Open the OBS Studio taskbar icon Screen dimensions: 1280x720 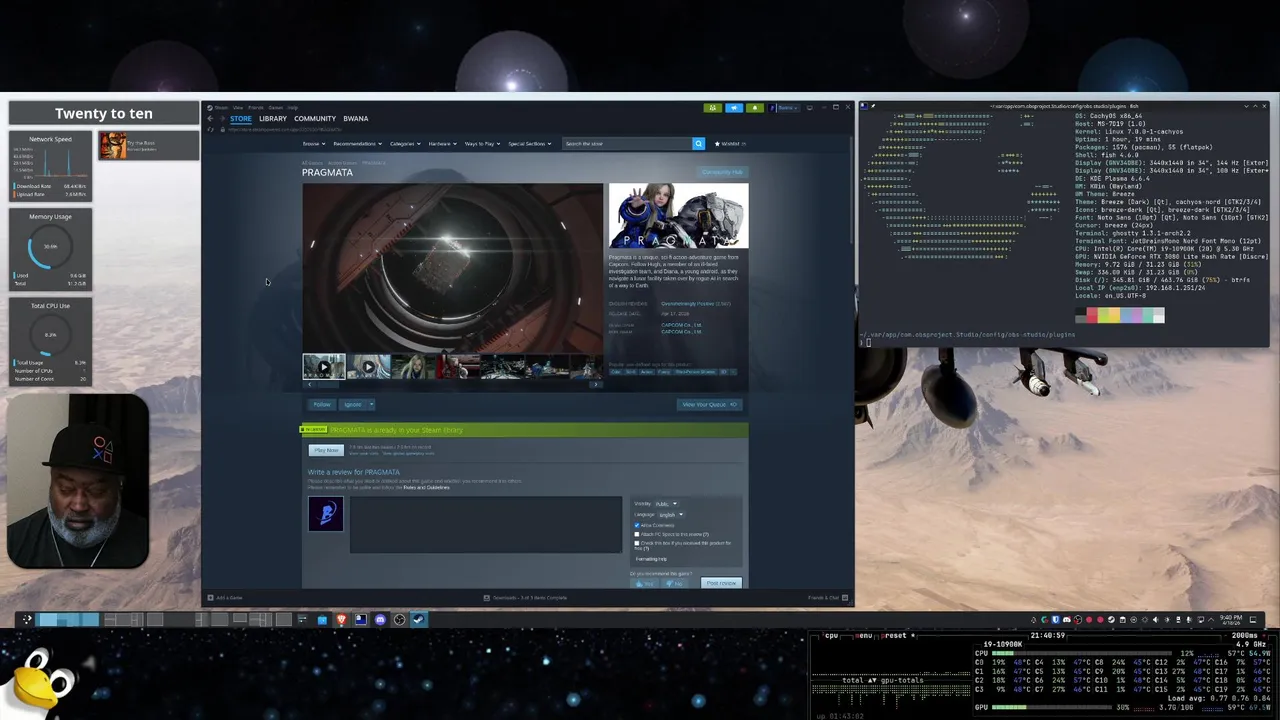click(399, 620)
